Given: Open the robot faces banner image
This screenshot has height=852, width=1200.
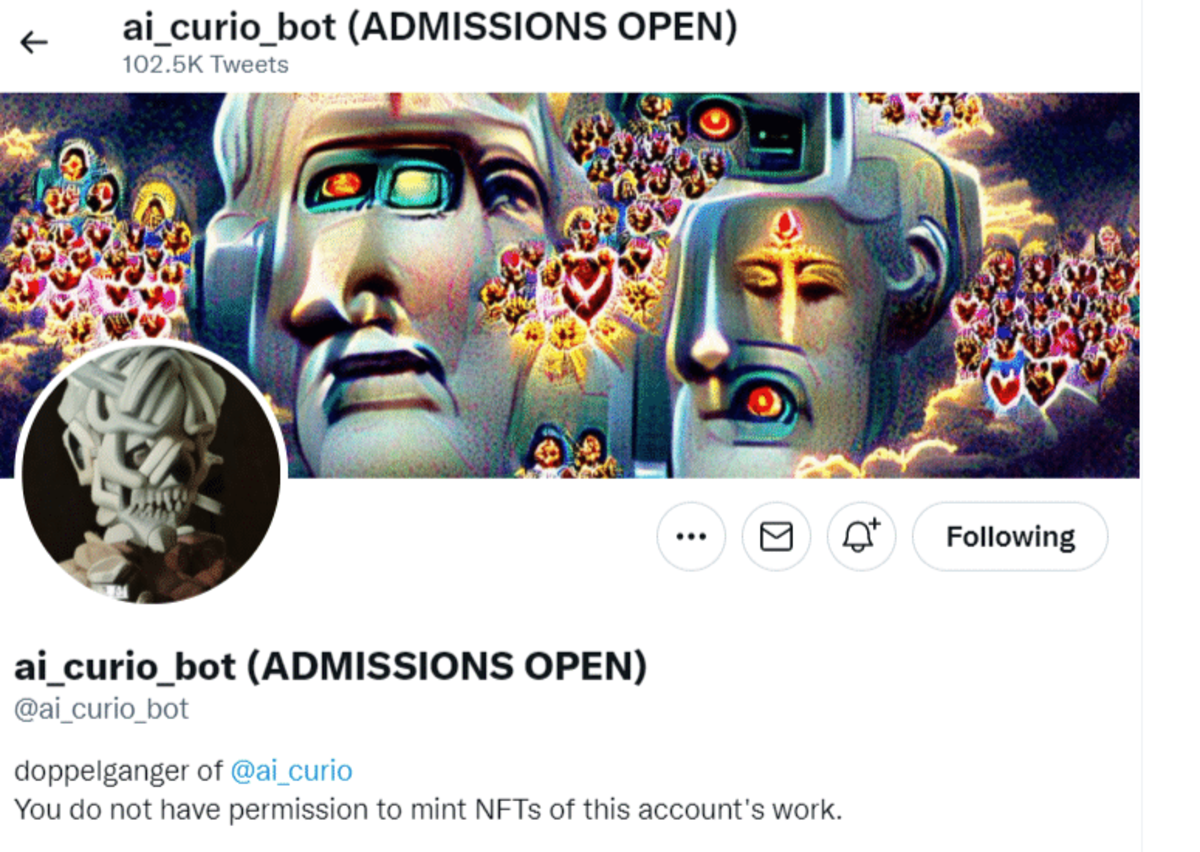Looking at the screenshot, I should (x=570, y=285).
